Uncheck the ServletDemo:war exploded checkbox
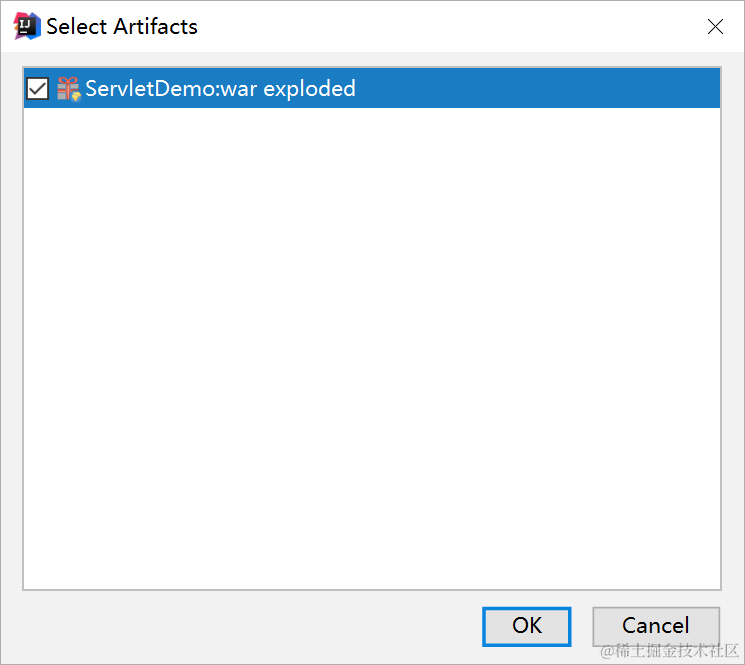This screenshot has width=745, height=665. click(x=38, y=88)
